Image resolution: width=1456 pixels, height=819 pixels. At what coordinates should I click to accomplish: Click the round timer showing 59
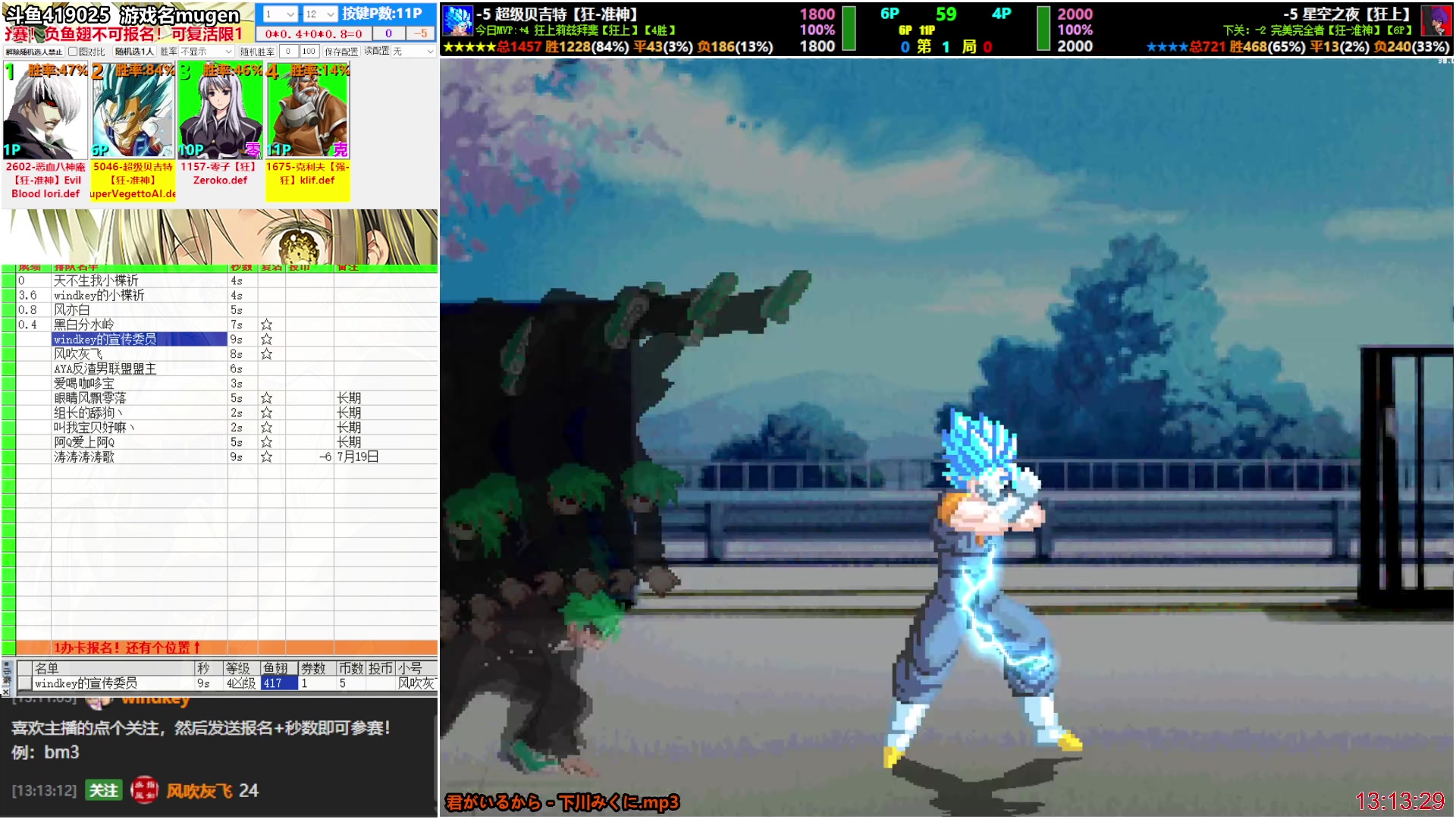[946, 14]
